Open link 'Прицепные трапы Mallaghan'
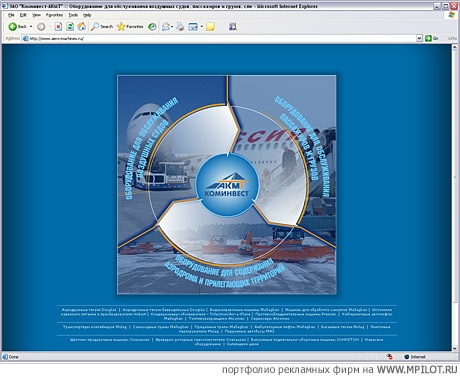Screen dimensions: 460x377 (221, 327)
